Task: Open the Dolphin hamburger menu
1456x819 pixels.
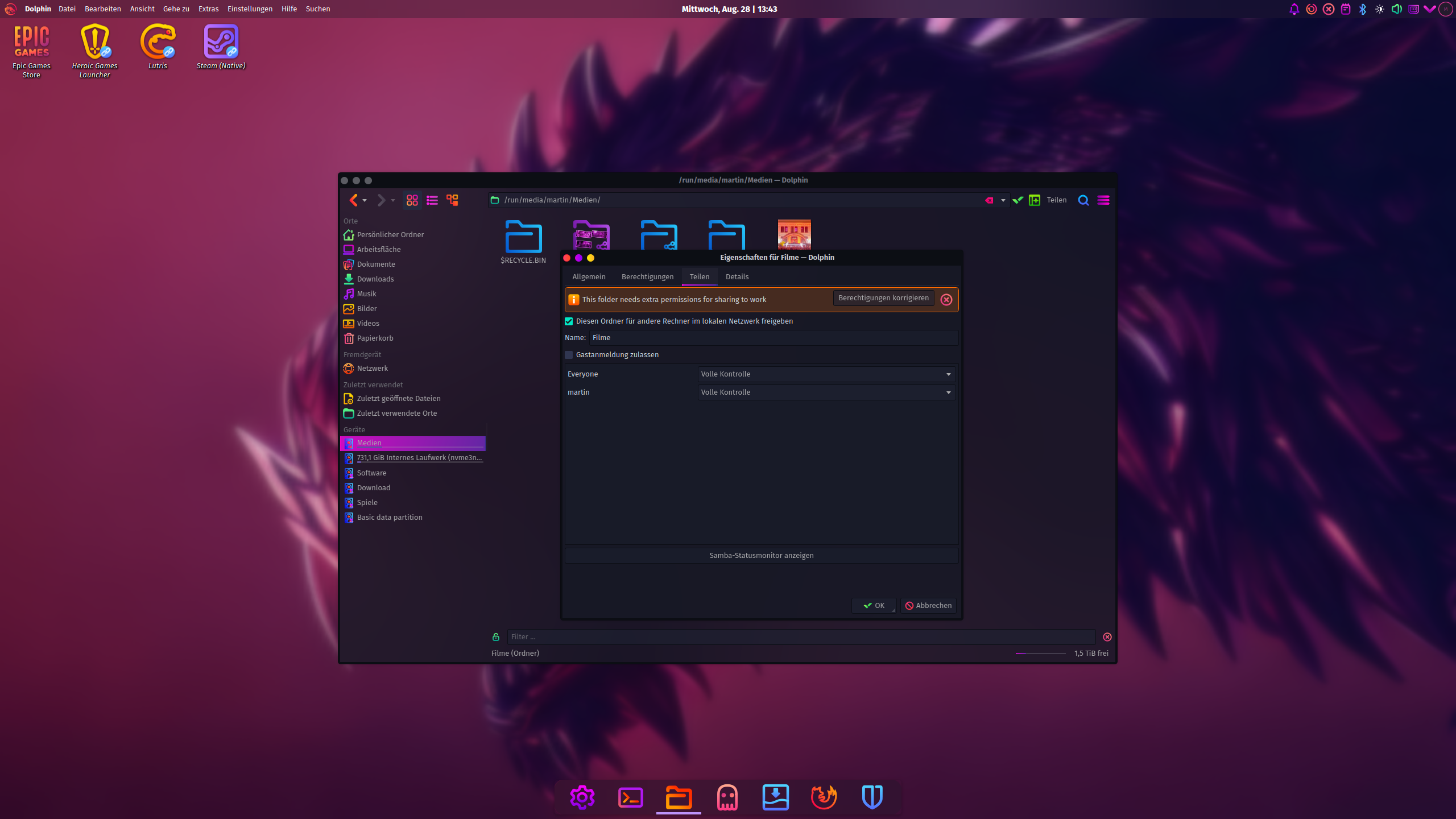Action: 1103,200
